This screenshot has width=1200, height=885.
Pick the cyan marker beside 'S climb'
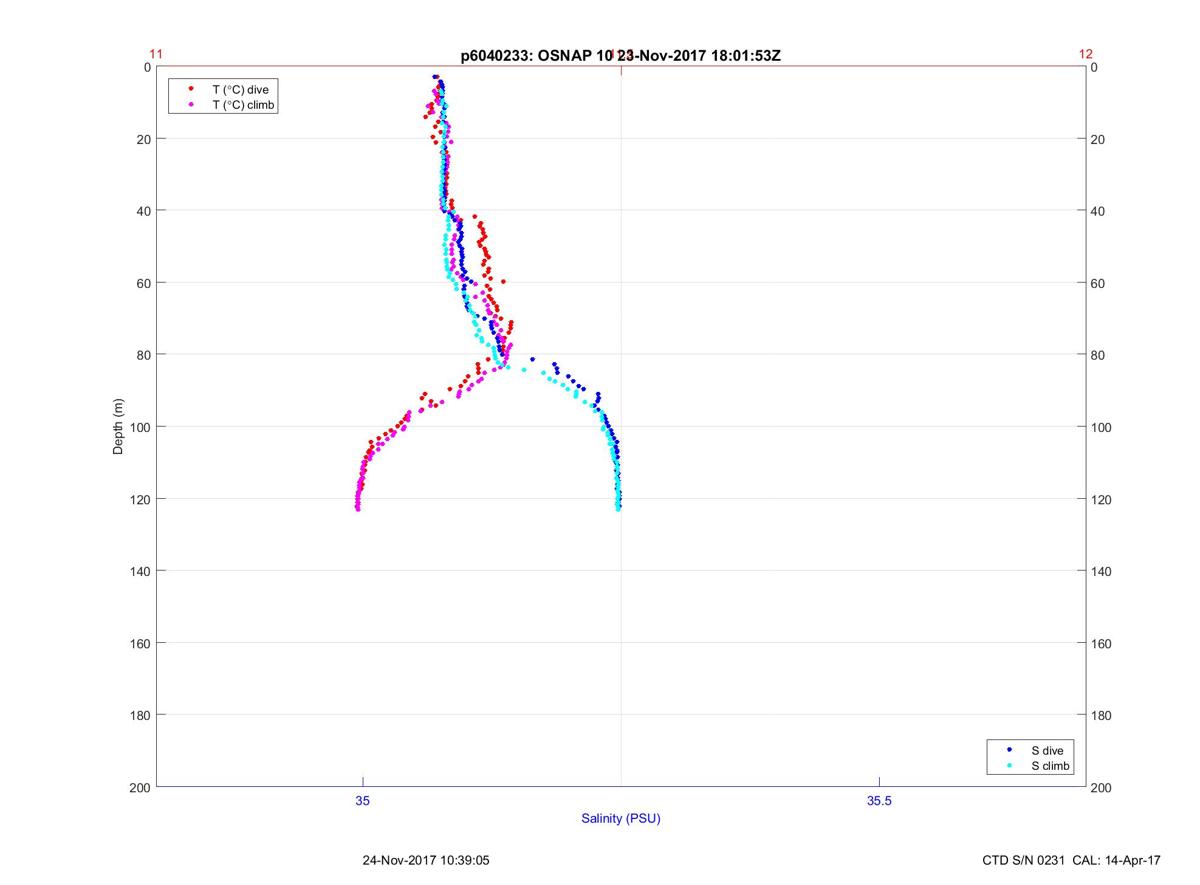tap(1009, 766)
